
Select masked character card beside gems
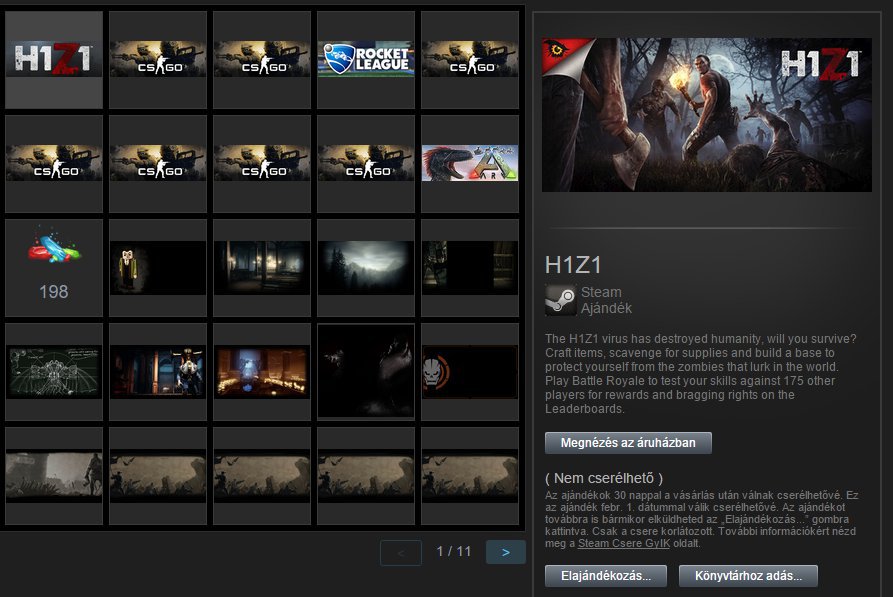158,268
